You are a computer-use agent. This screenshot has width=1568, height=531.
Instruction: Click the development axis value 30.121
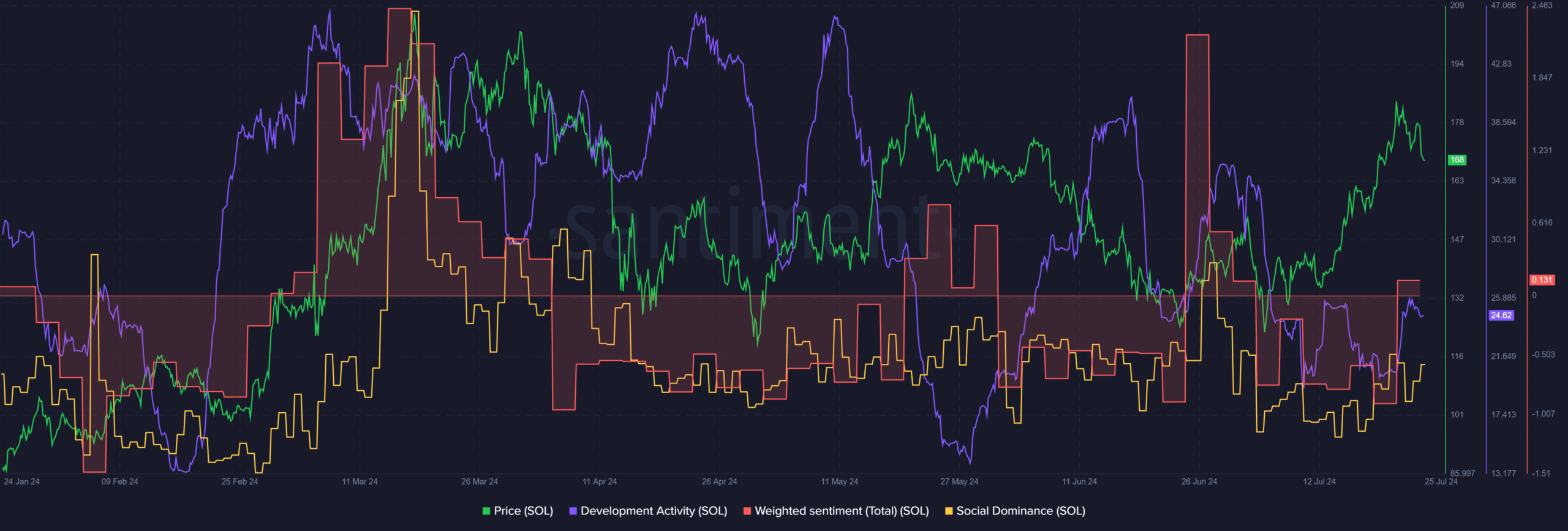pyautogui.click(x=1504, y=239)
